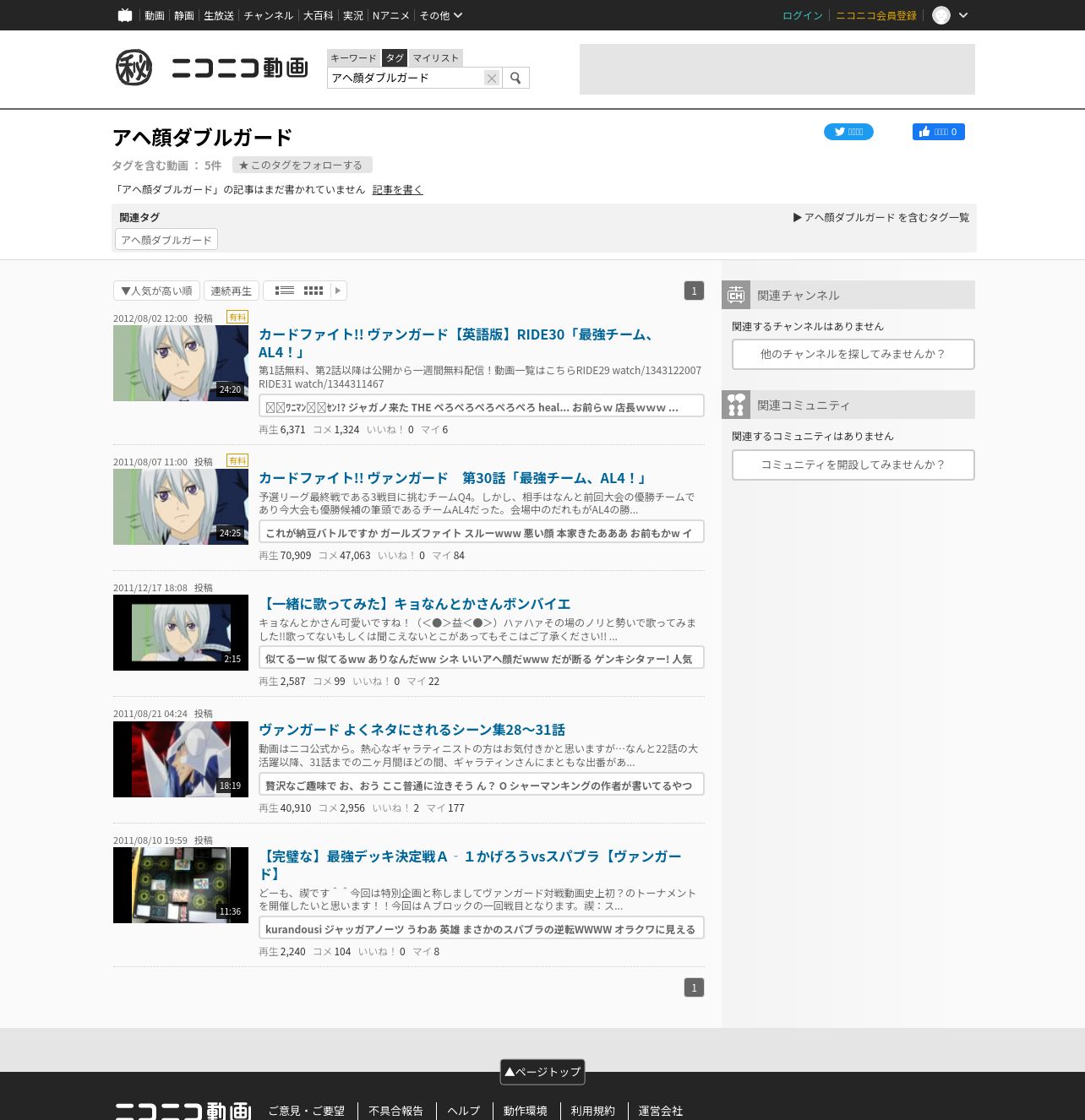Open thumbnail of the 24:20 video
Screen dimensions: 1085x1120
click(x=181, y=363)
